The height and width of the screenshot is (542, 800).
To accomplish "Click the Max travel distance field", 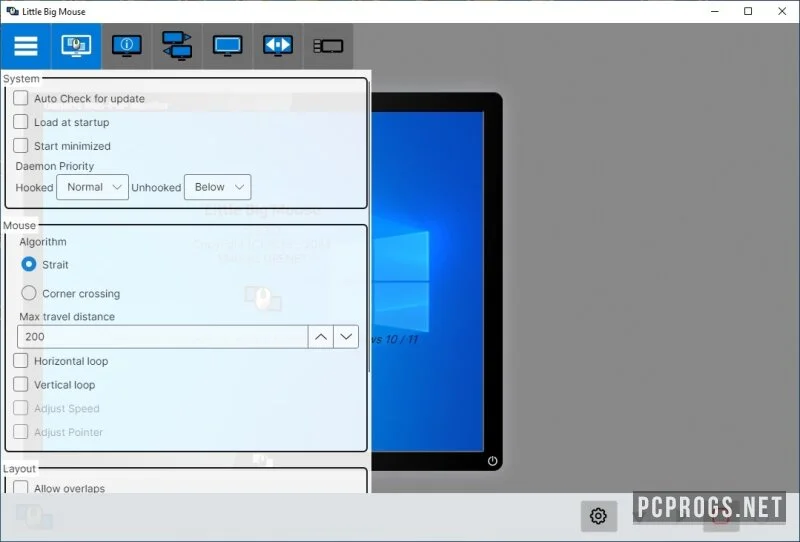I will 163,337.
